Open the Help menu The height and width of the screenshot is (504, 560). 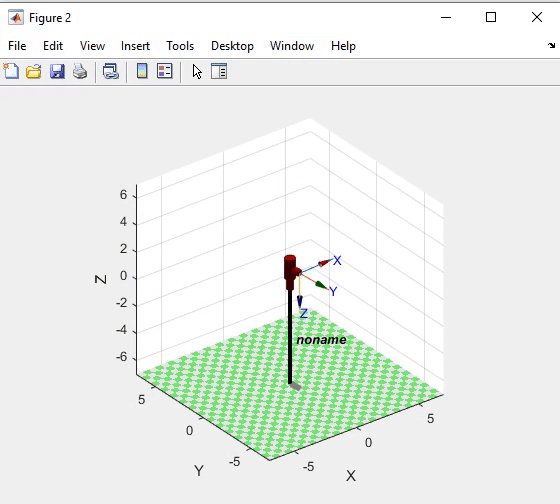343,46
